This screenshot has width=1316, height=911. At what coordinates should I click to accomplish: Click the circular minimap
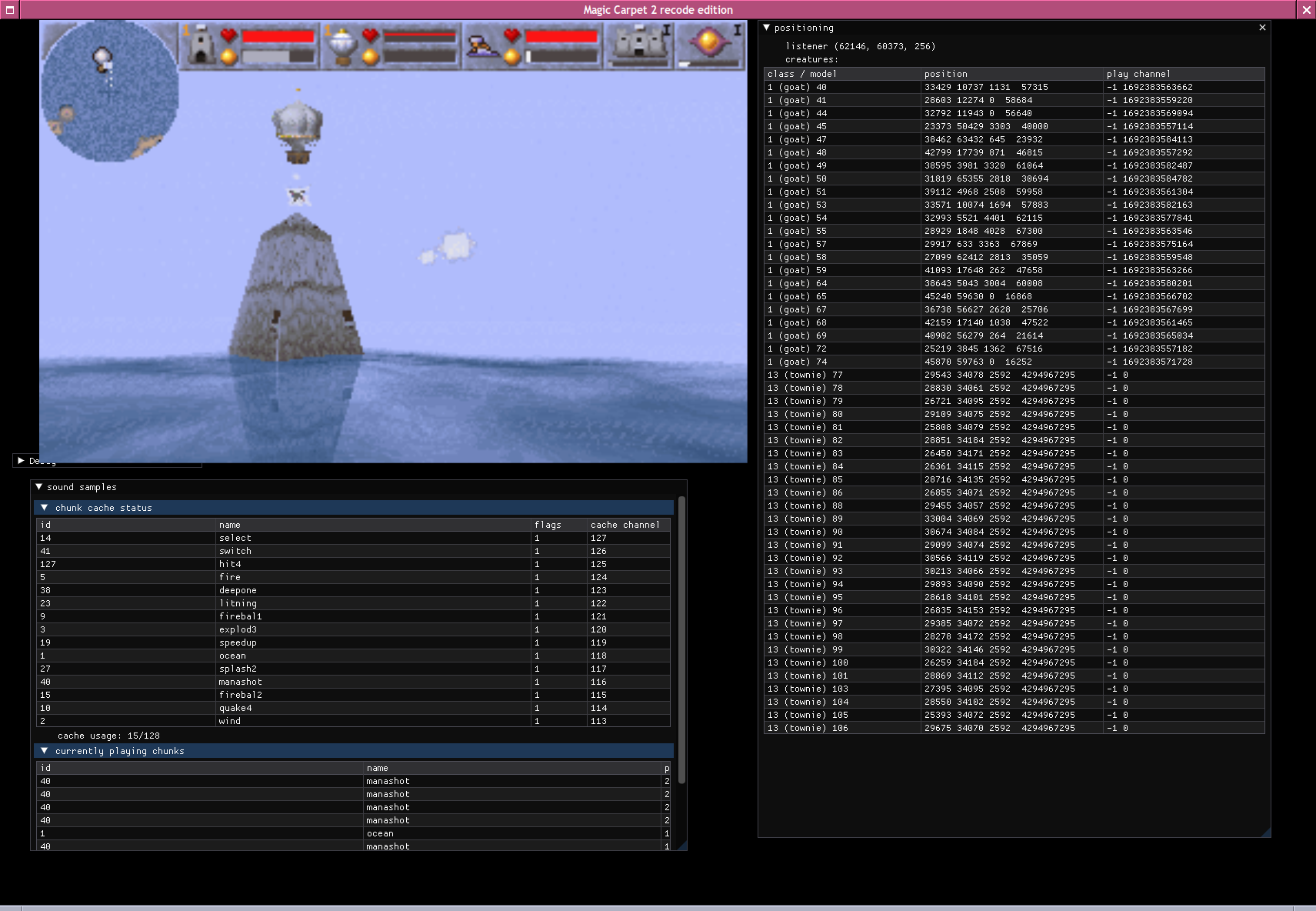click(x=108, y=92)
